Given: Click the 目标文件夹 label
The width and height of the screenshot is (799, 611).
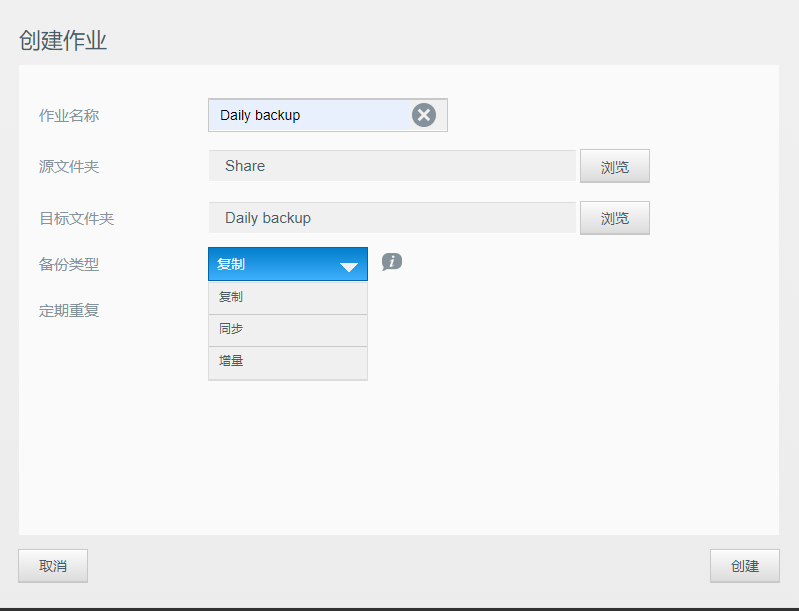Looking at the screenshot, I should pyautogui.click(x=76, y=219).
